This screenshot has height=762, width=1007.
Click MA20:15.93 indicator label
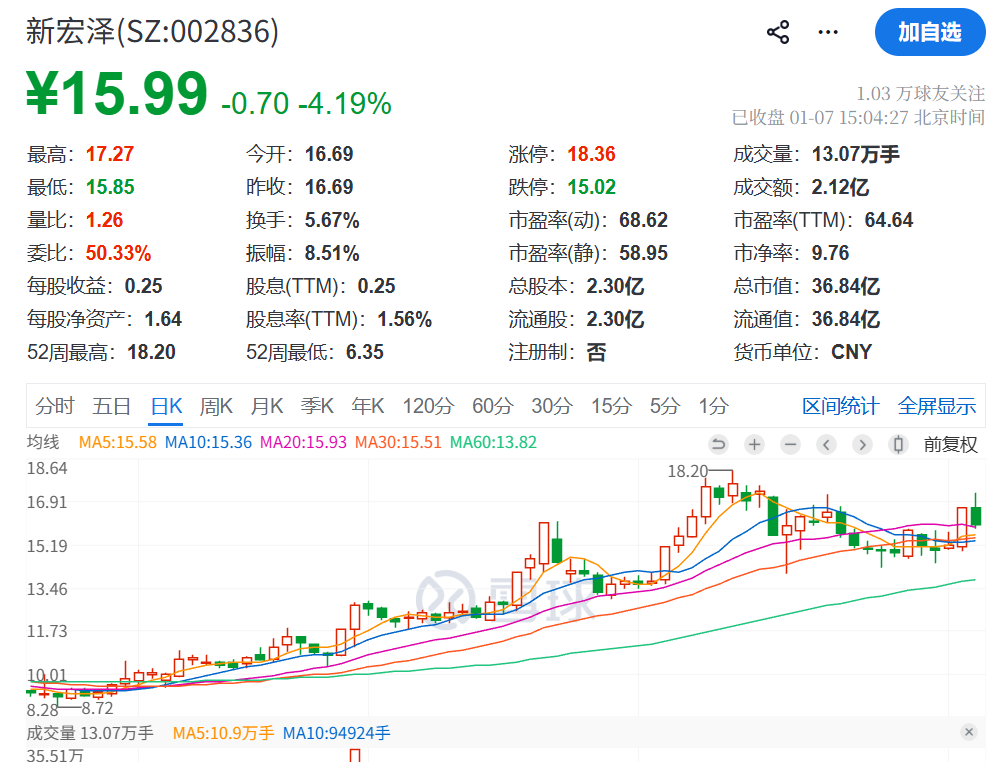[303, 442]
